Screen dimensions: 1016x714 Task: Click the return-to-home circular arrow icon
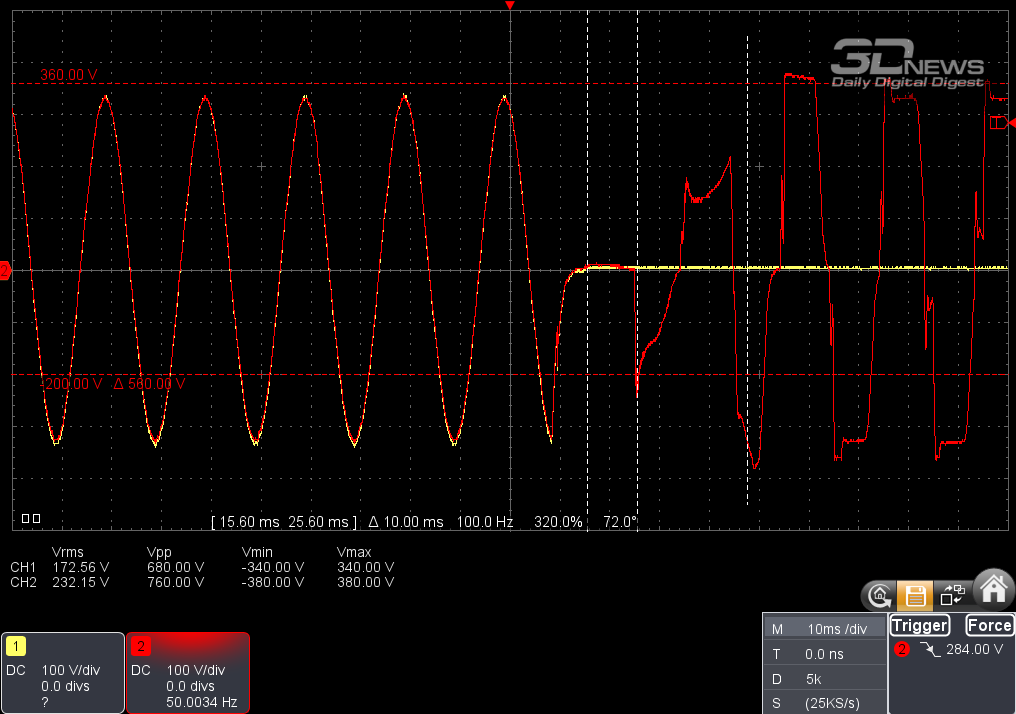(x=878, y=597)
